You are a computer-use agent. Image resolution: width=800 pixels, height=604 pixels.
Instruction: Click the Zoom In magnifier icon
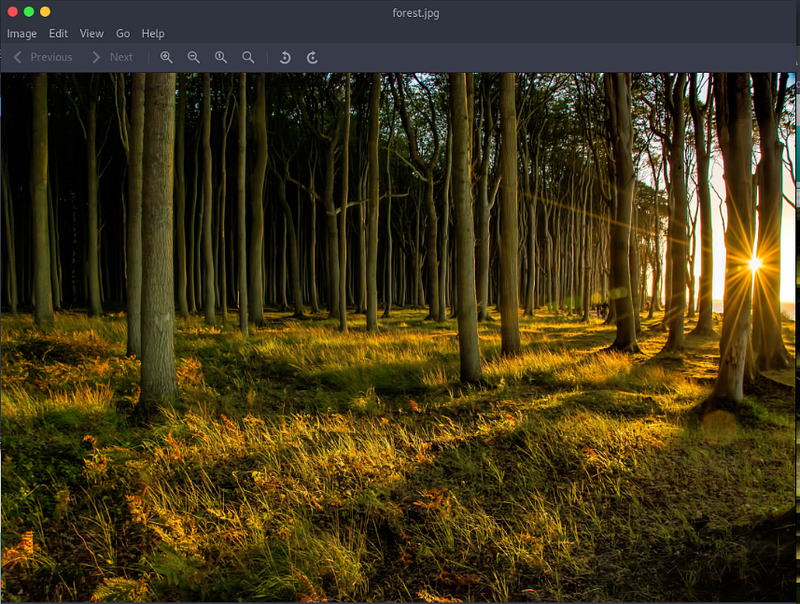[166, 57]
